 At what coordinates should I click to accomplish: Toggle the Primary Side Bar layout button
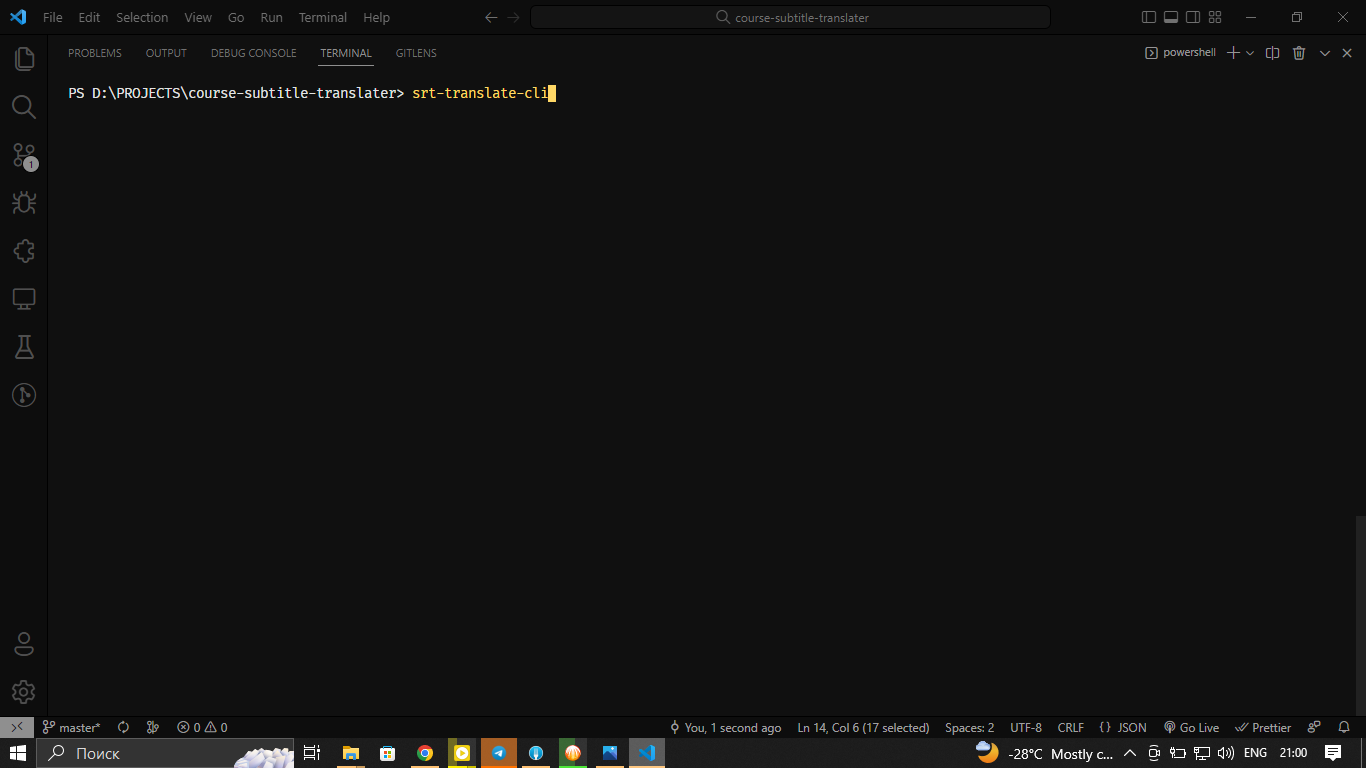coord(1148,17)
